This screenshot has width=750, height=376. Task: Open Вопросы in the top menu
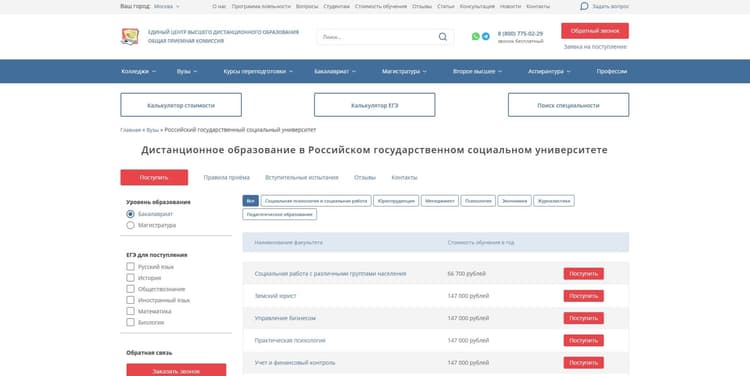307,6
